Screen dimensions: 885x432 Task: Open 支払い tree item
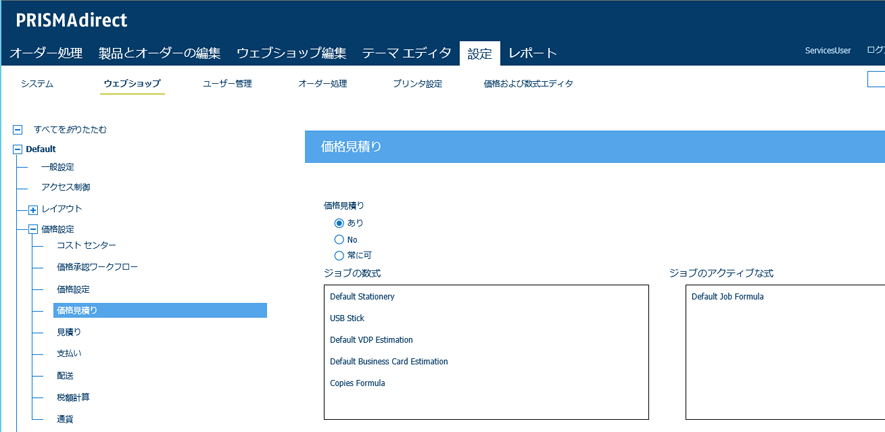pyautogui.click(x=69, y=353)
